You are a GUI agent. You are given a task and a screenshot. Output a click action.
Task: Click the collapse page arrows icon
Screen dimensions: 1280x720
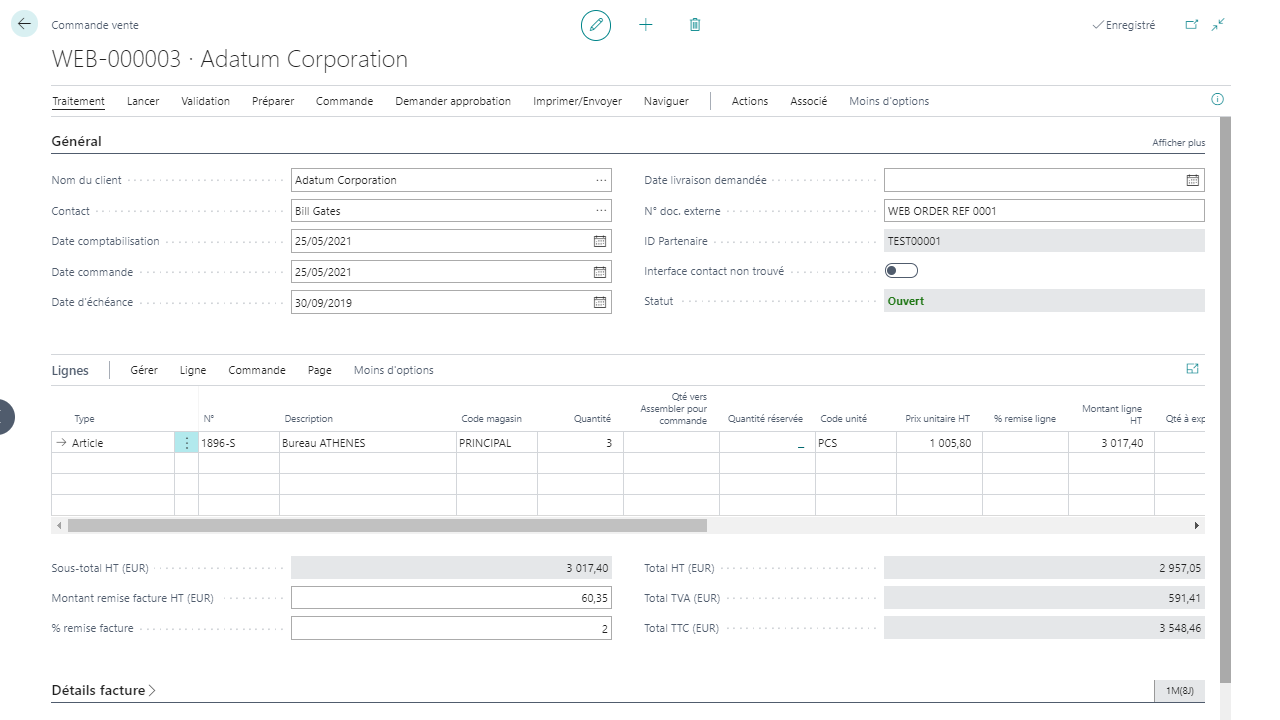pos(1218,25)
